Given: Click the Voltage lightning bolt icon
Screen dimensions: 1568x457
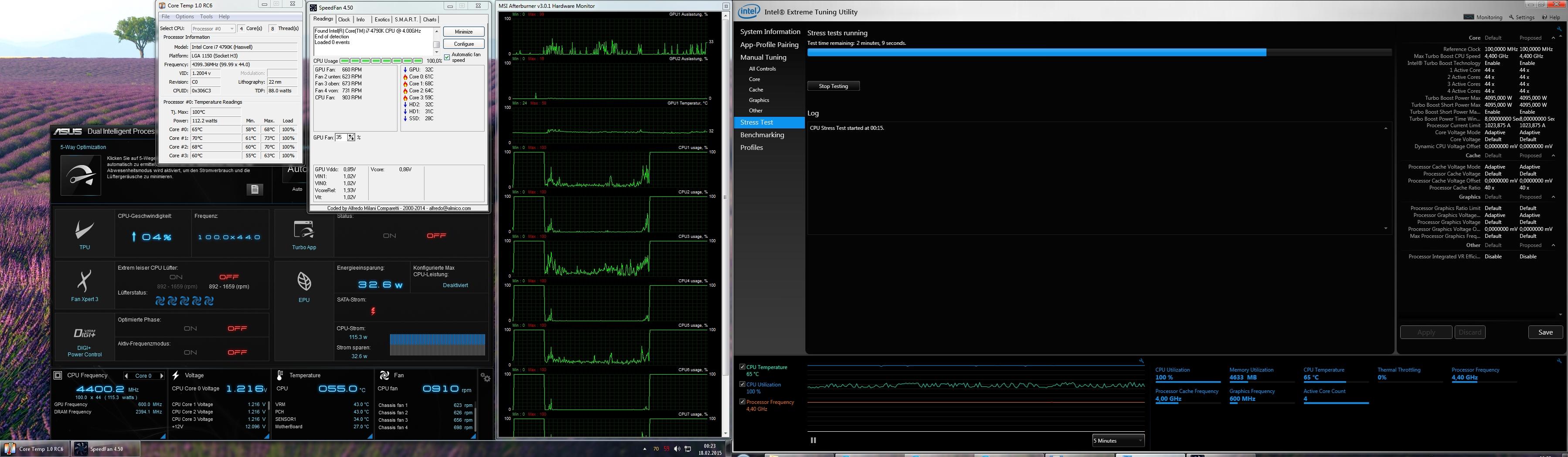Looking at the screenshot, I should (175, 376).
